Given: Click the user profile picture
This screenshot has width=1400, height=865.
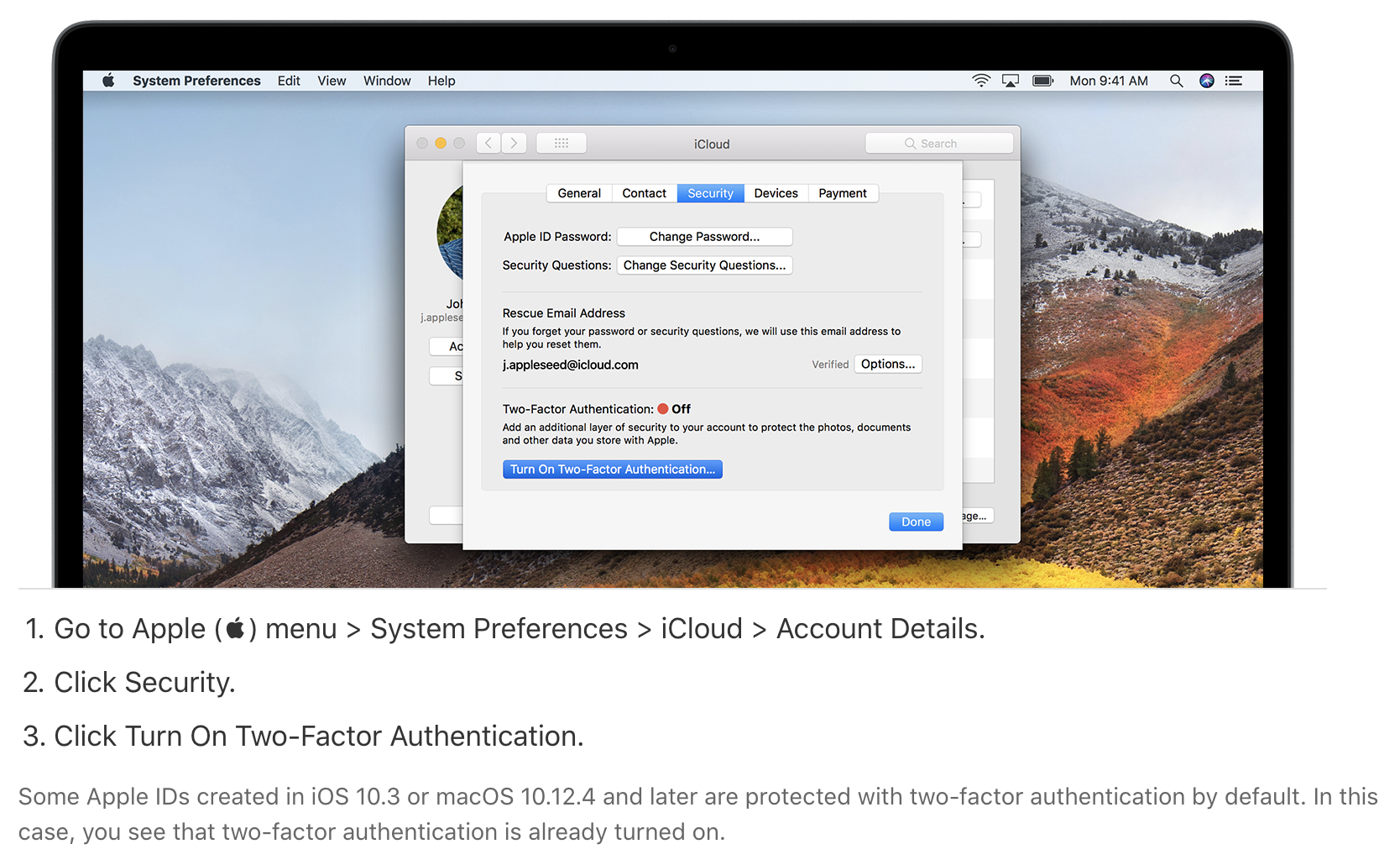Looking at the screenshot, I should coord(451,233).
